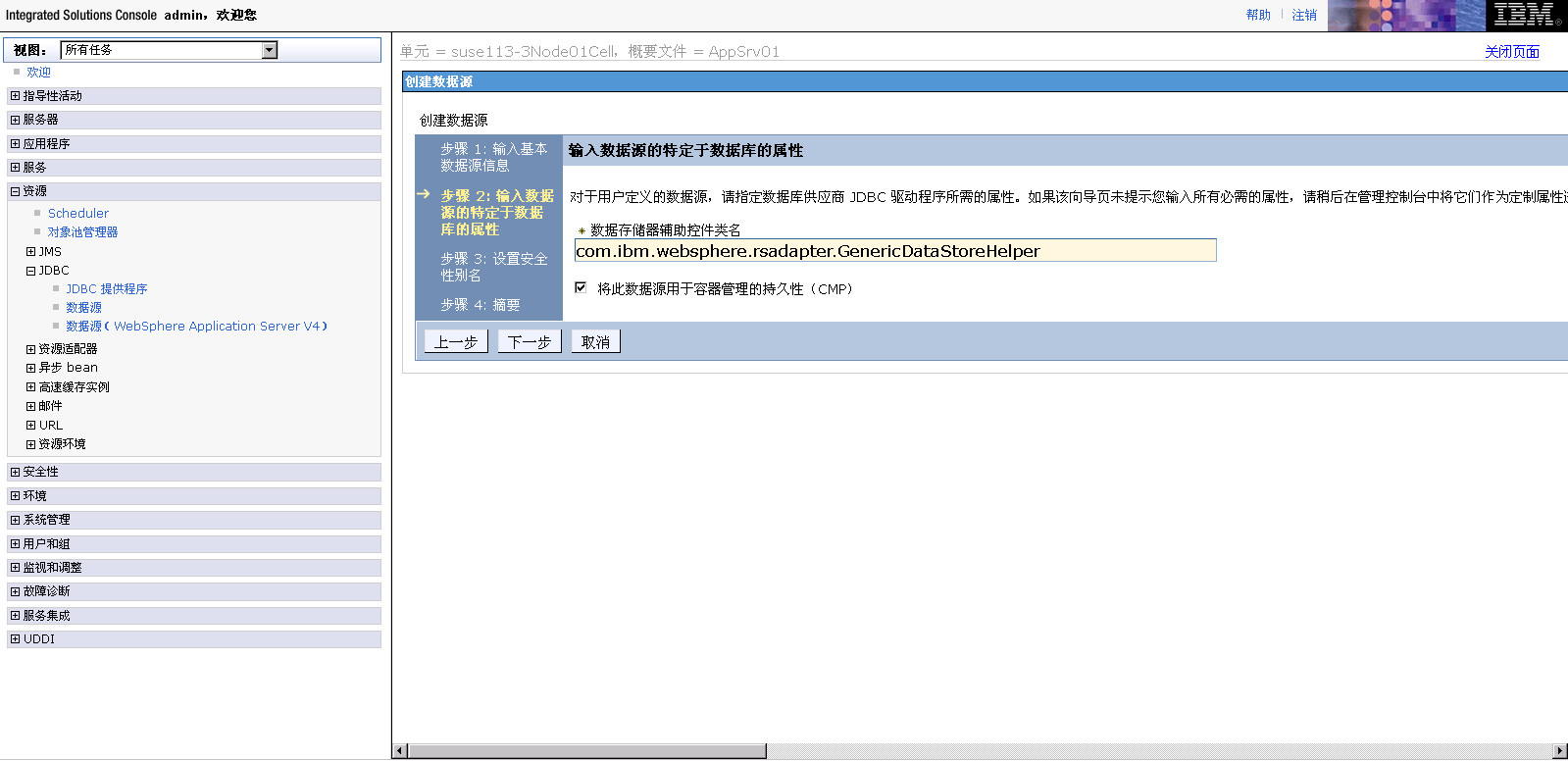Toggle the CMP container-managed persistence checkbox
1568x761 pixels.
(x=581, y=287)
